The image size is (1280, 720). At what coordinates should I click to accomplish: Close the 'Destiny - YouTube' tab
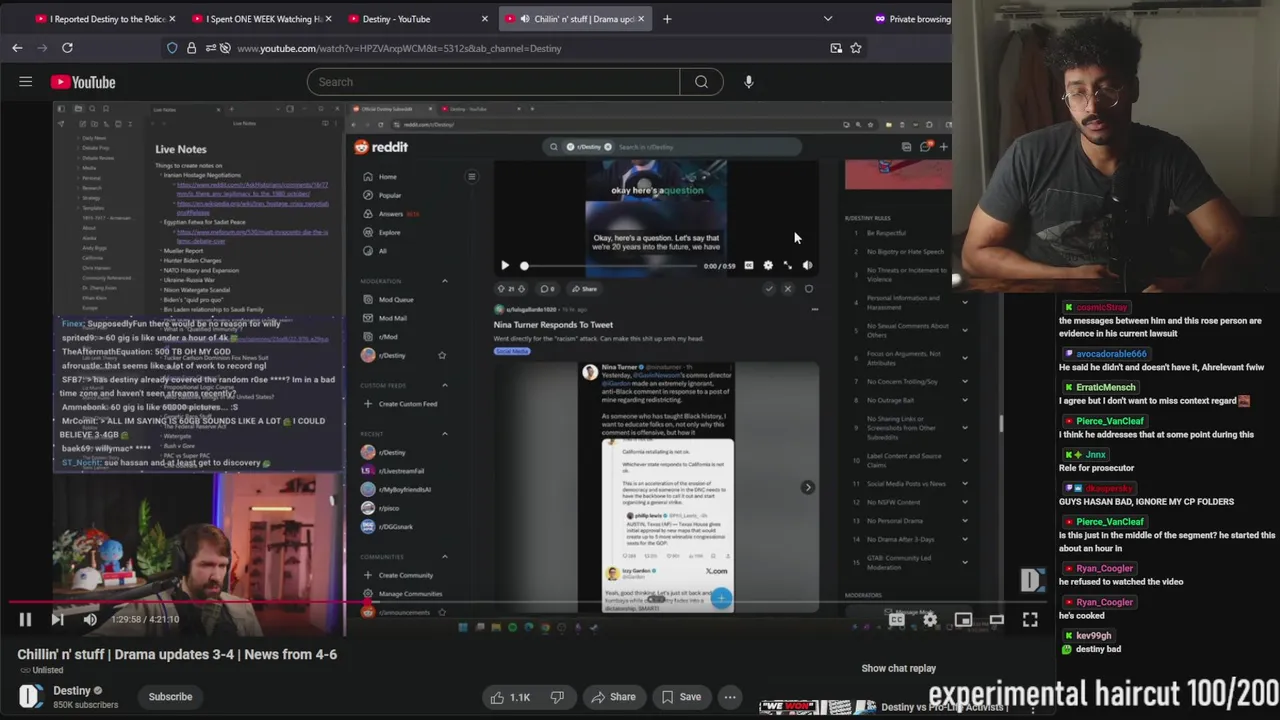pyautogui.click(x=485, y=19)
